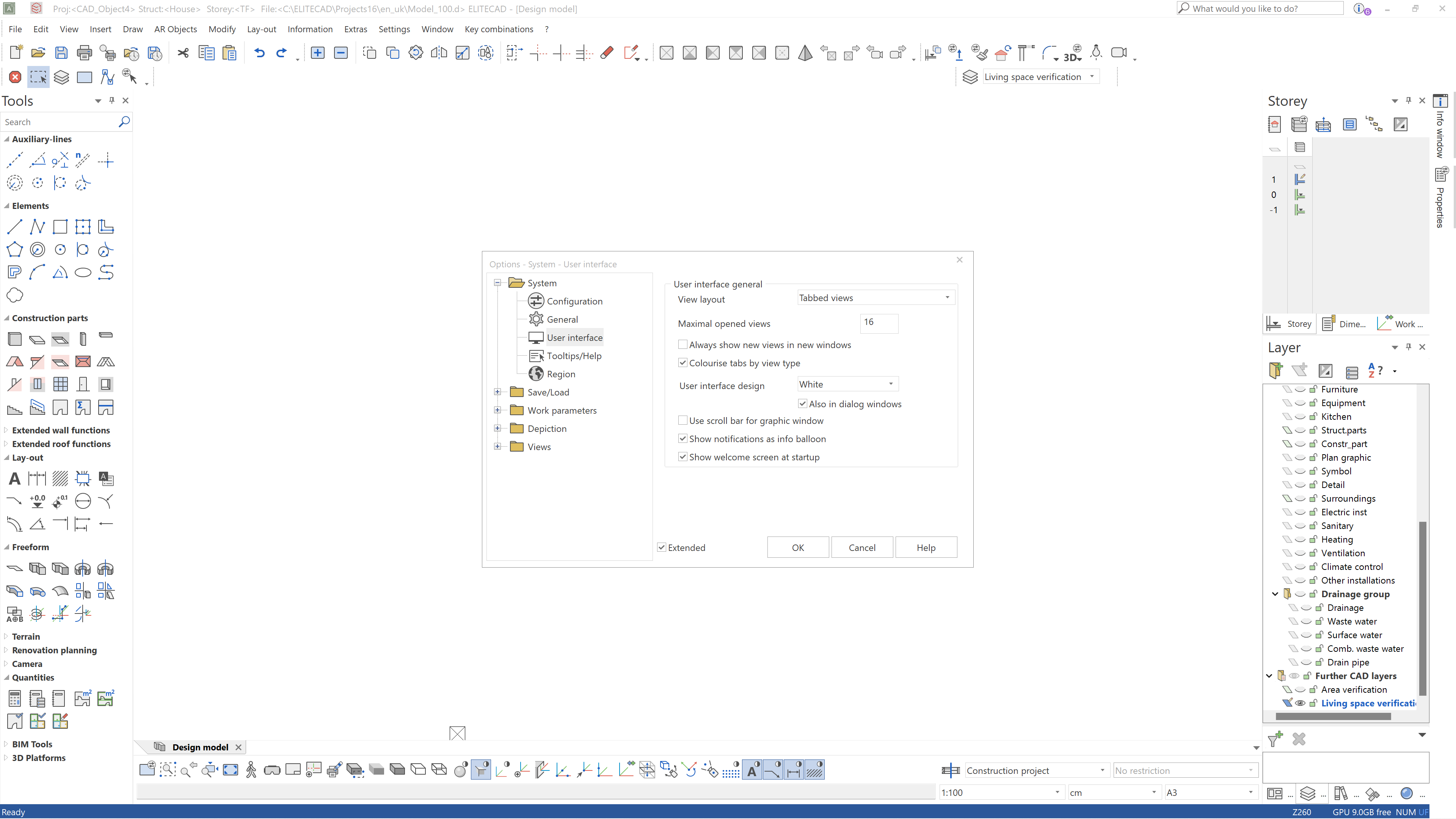The width and height of the screenshot is (1456, 819).
Task: Expand the Work parameters tree node
Action: tap(498, 410)
